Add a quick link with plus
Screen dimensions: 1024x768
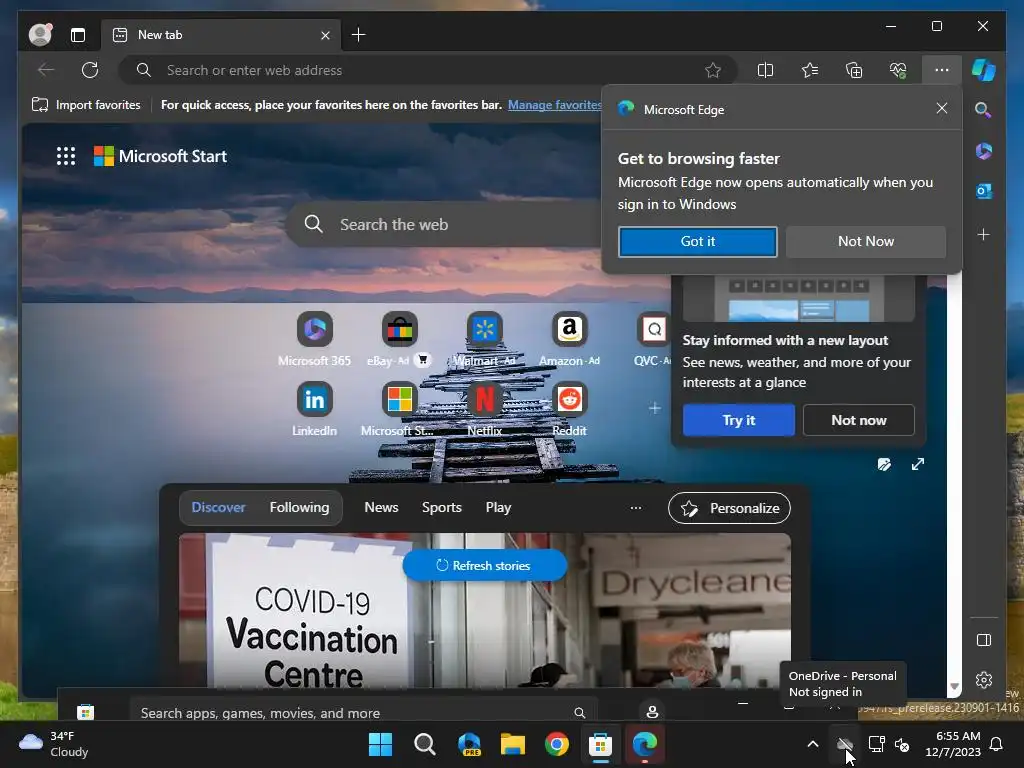pyautogui.click(x=654, y=408)
